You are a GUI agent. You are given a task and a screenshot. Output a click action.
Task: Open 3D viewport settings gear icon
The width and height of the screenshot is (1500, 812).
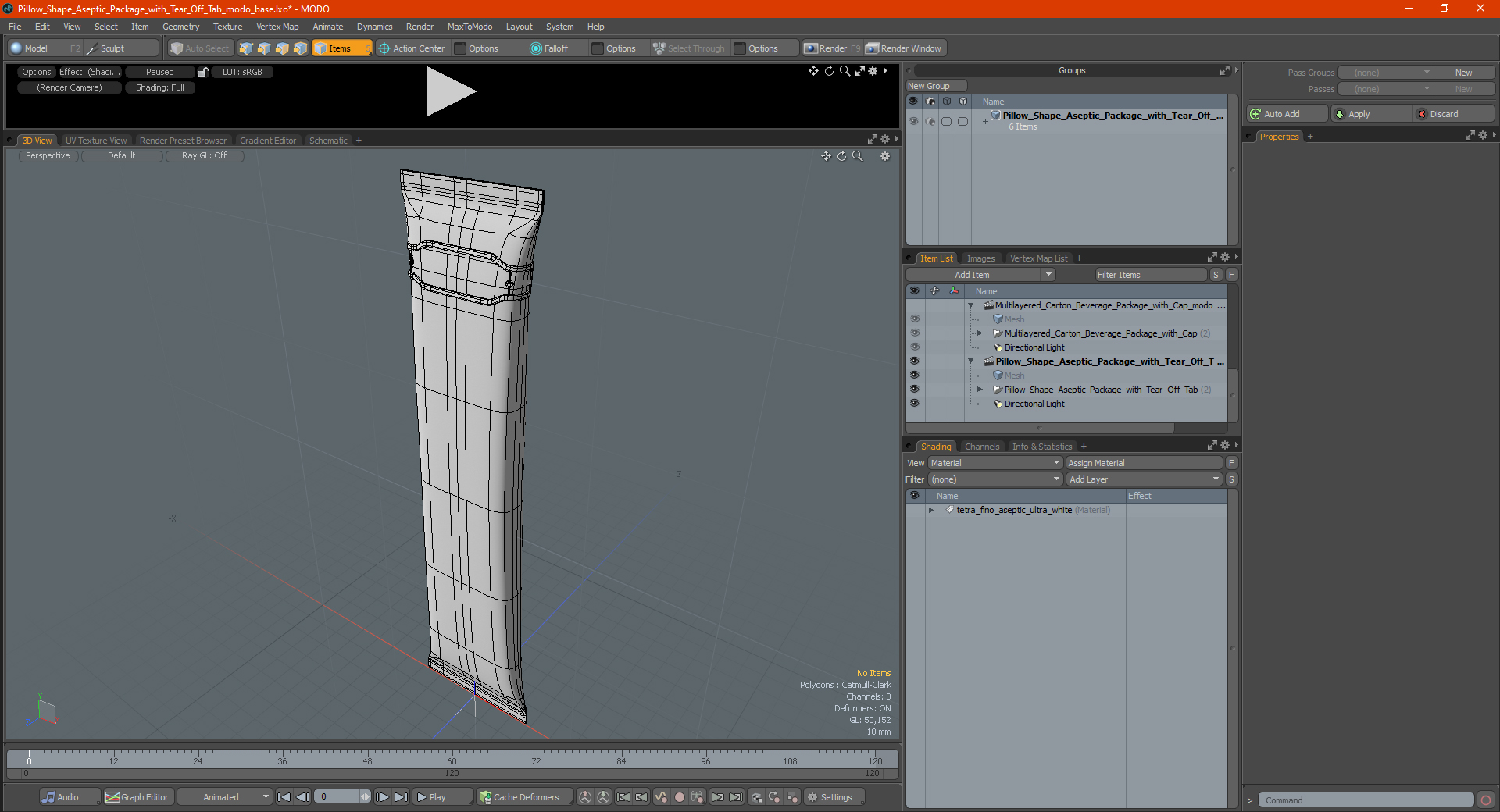(x=885, y=156)
